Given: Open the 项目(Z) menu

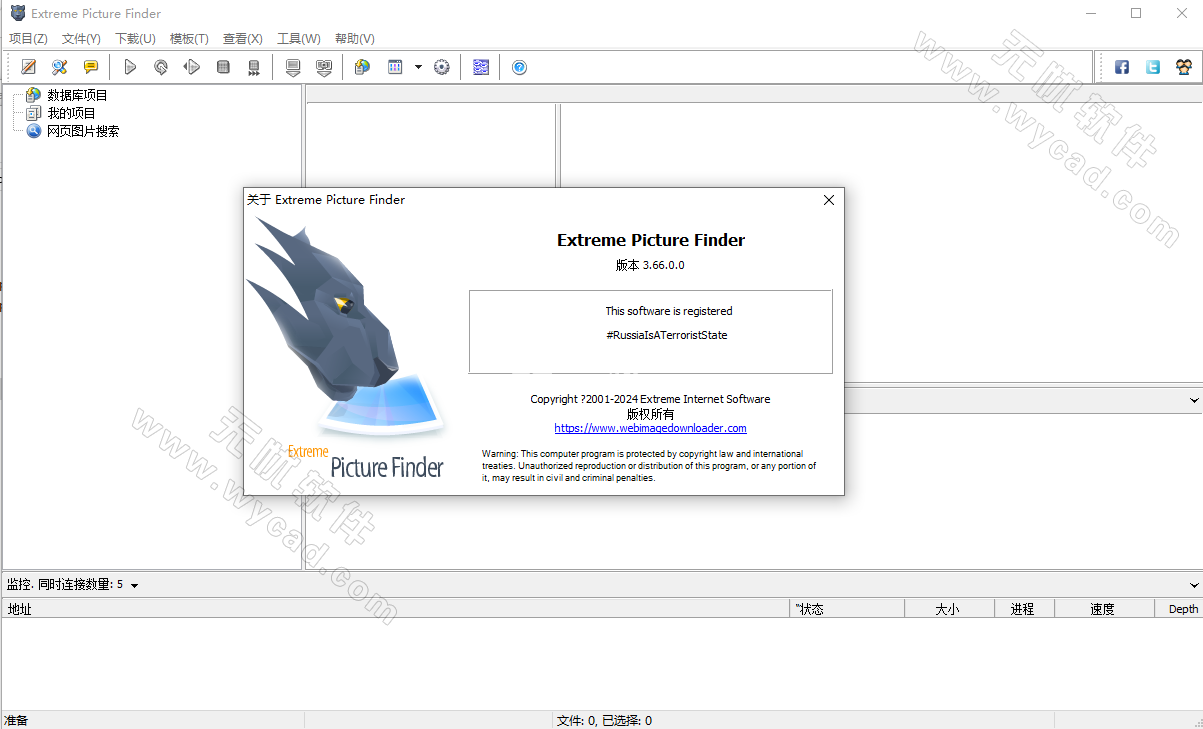Looking at the screenshot, I should coord(28,38).
